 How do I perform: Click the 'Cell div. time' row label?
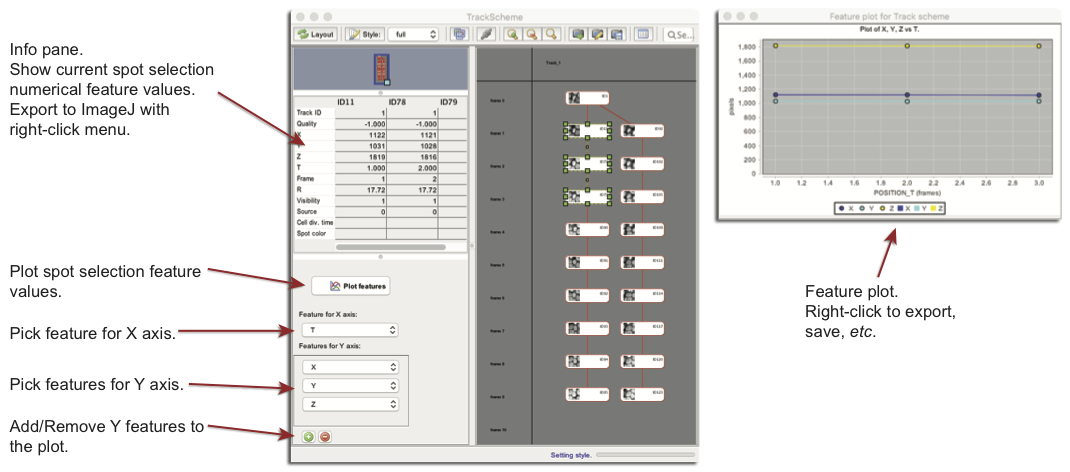click(x=315, y=222)
